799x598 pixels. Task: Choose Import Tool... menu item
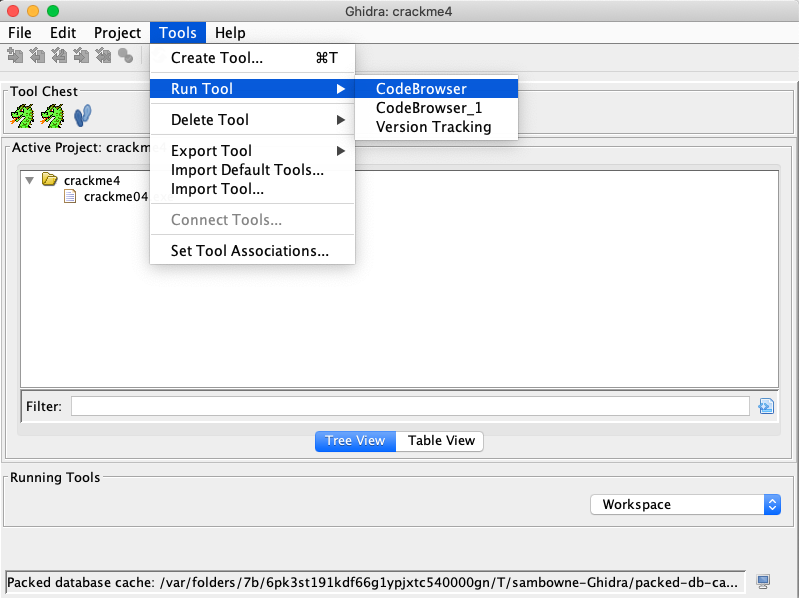(252, 189)
